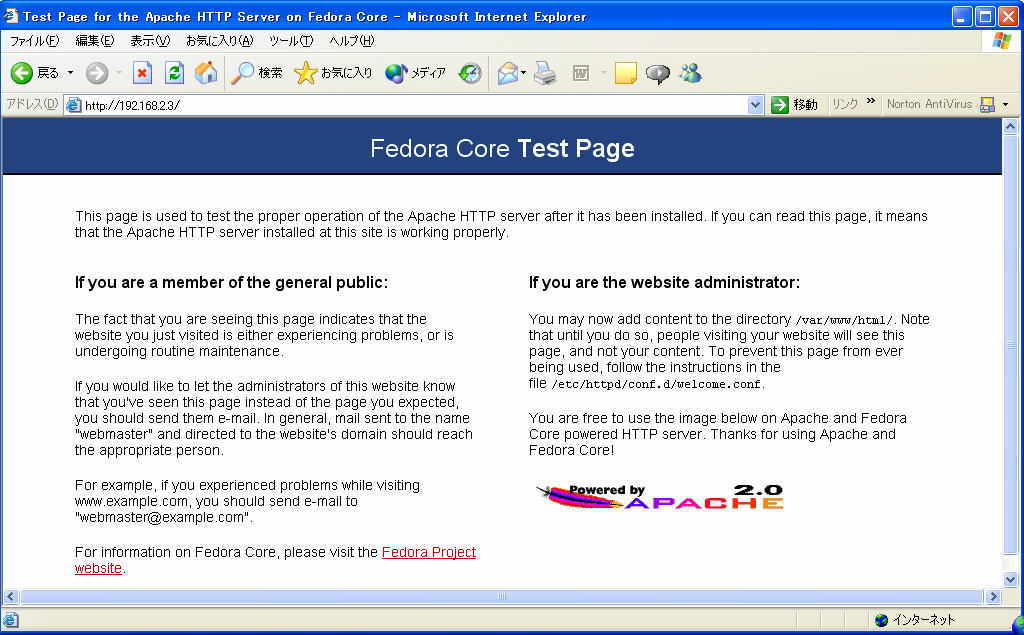This screenshot has height=635, width=1024.
Task: Click the address bar URL field
Action: [x=414, y=105]
